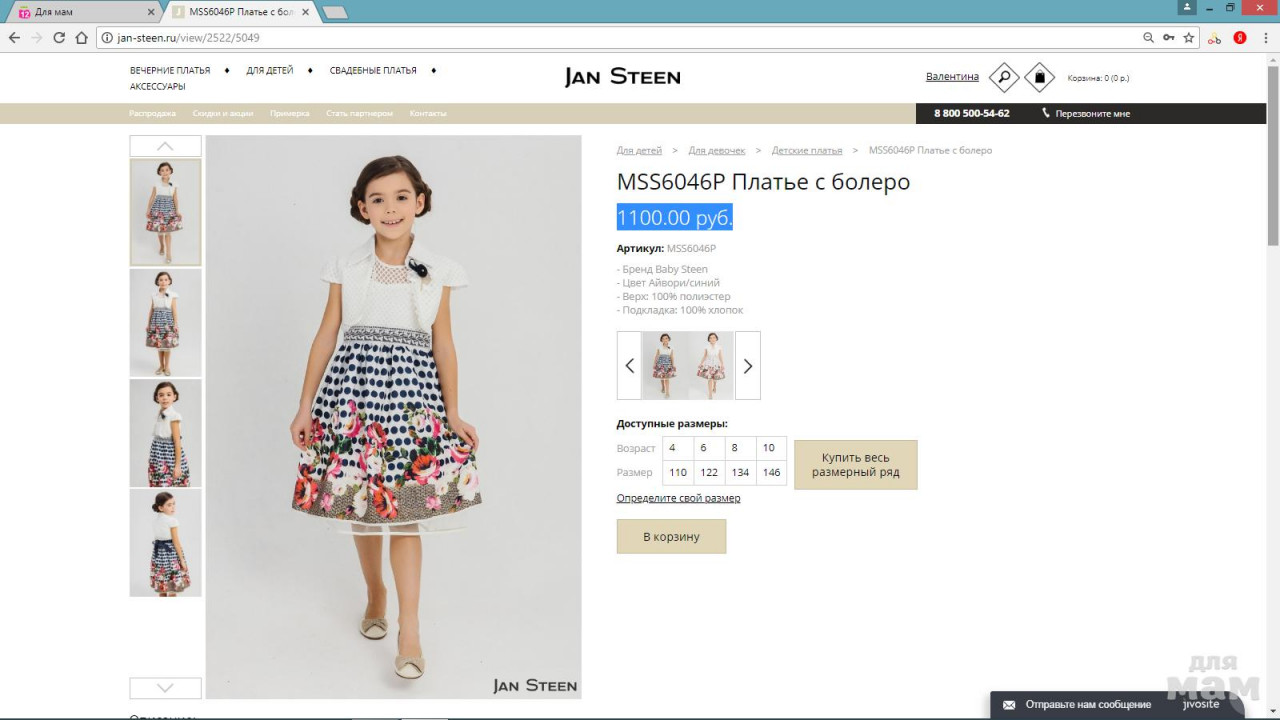Click the browser back arrow
Image resolution: width=1280 pixels, height=720 pixels.
click(x=14, y=38)
